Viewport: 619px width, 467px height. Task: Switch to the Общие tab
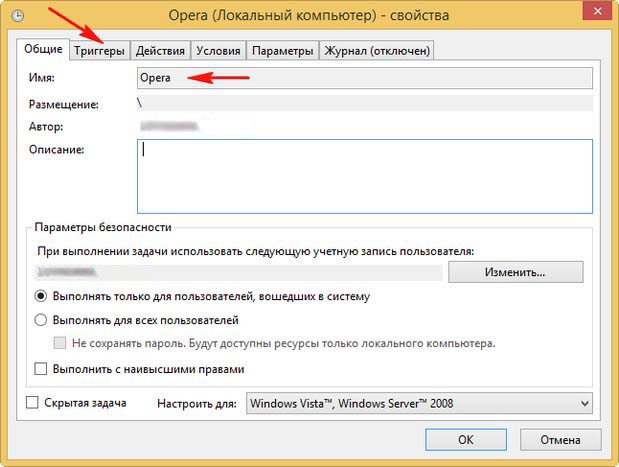click(43, 49)
